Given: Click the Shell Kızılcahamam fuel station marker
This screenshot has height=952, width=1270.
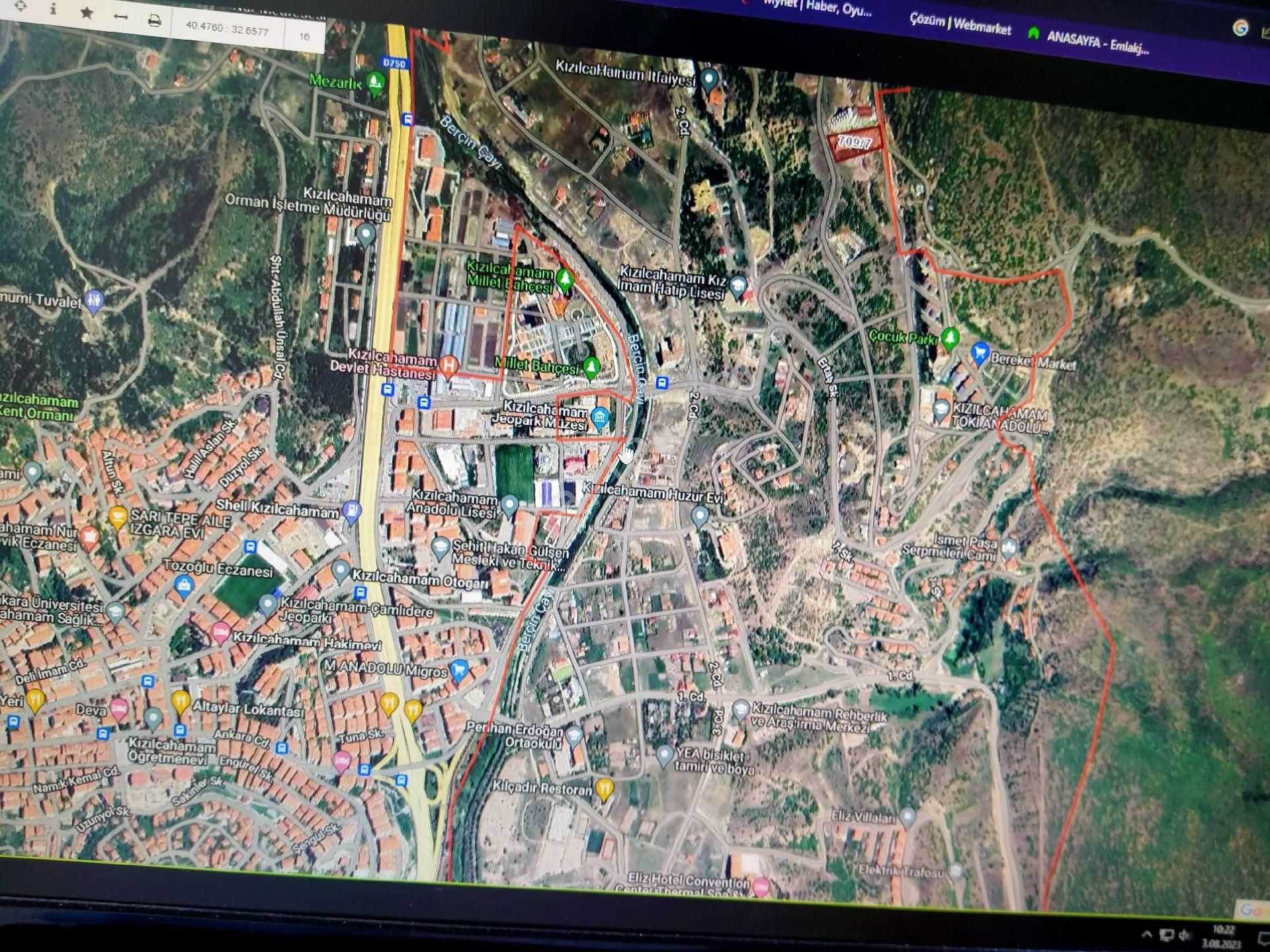Looking at the screenshot, I should coord(353,511).
